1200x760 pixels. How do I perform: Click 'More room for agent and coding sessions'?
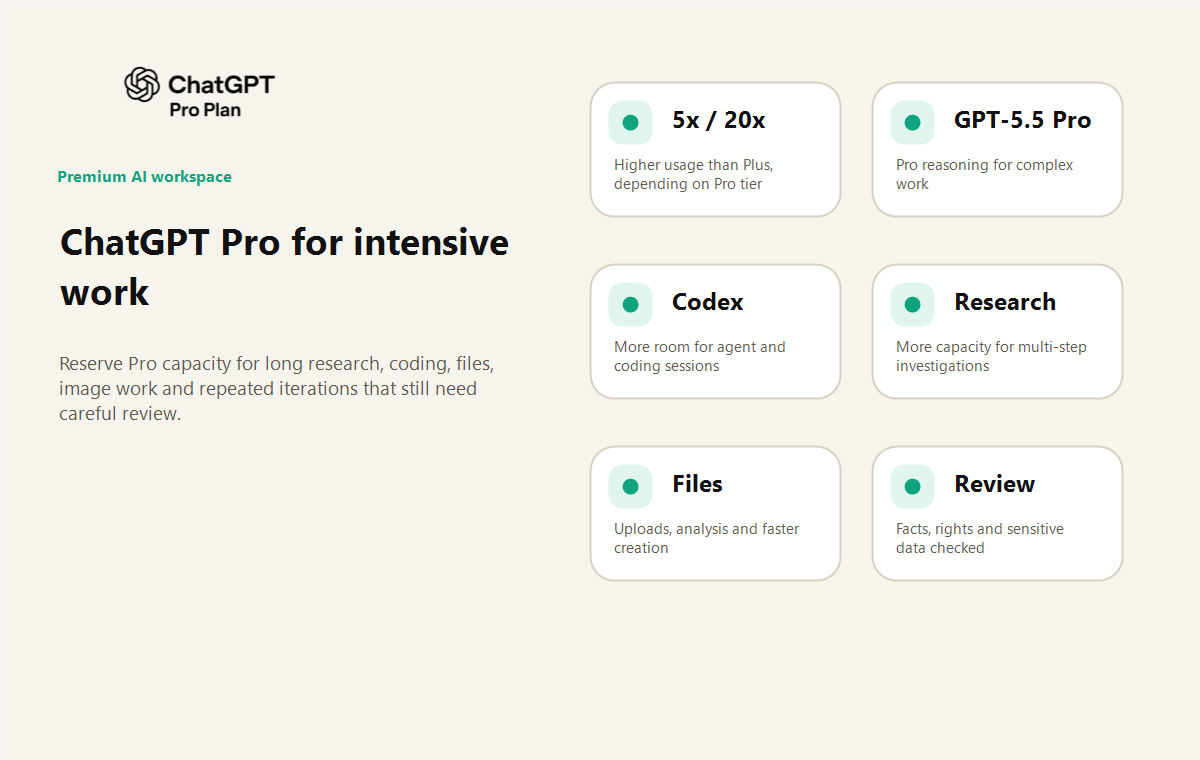700,356
